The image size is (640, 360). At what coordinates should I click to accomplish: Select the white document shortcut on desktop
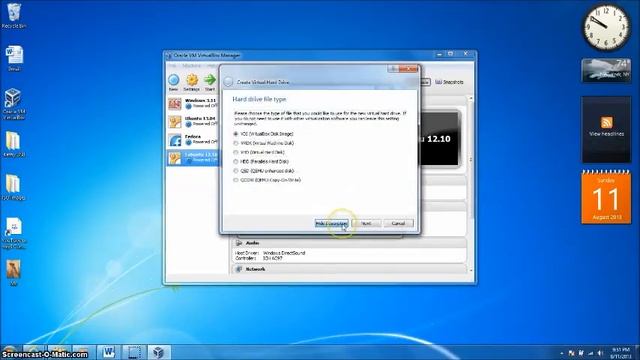coord(13,233)
